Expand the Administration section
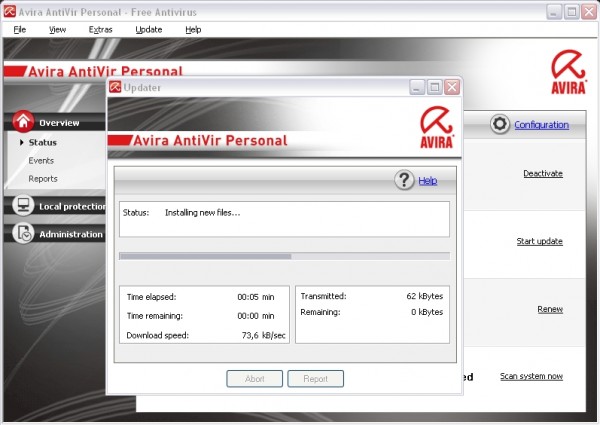This screenshot has height=425, width=600. tap(71, 234)
